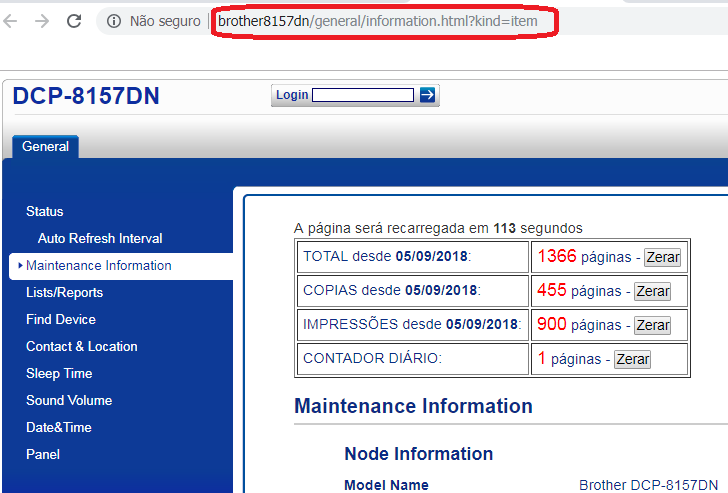This screenshot has width=728, height=493.
Task: Select Maintenance Information in sidebar
Action: click(99, 266)
